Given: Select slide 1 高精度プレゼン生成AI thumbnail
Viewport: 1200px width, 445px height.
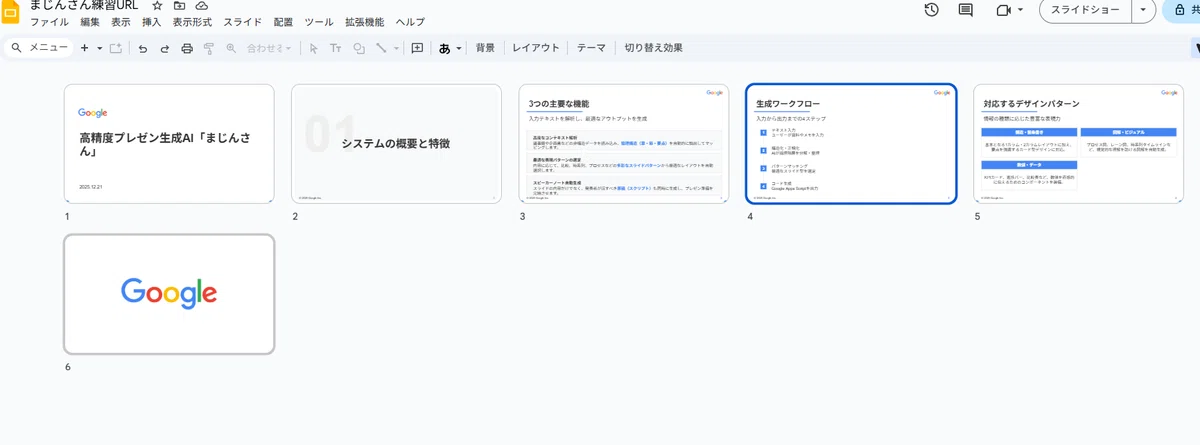Looking at the screenshot, I should coord(169,144).
